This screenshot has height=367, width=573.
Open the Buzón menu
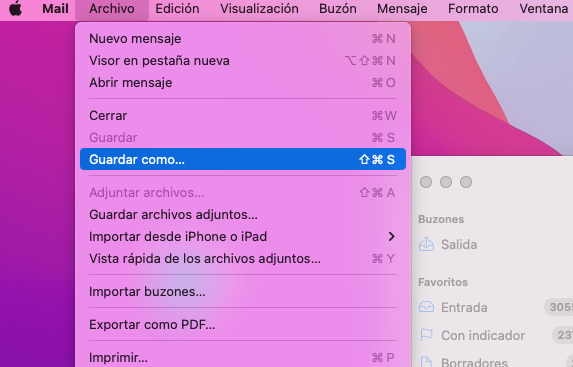[x=338, y=8]
